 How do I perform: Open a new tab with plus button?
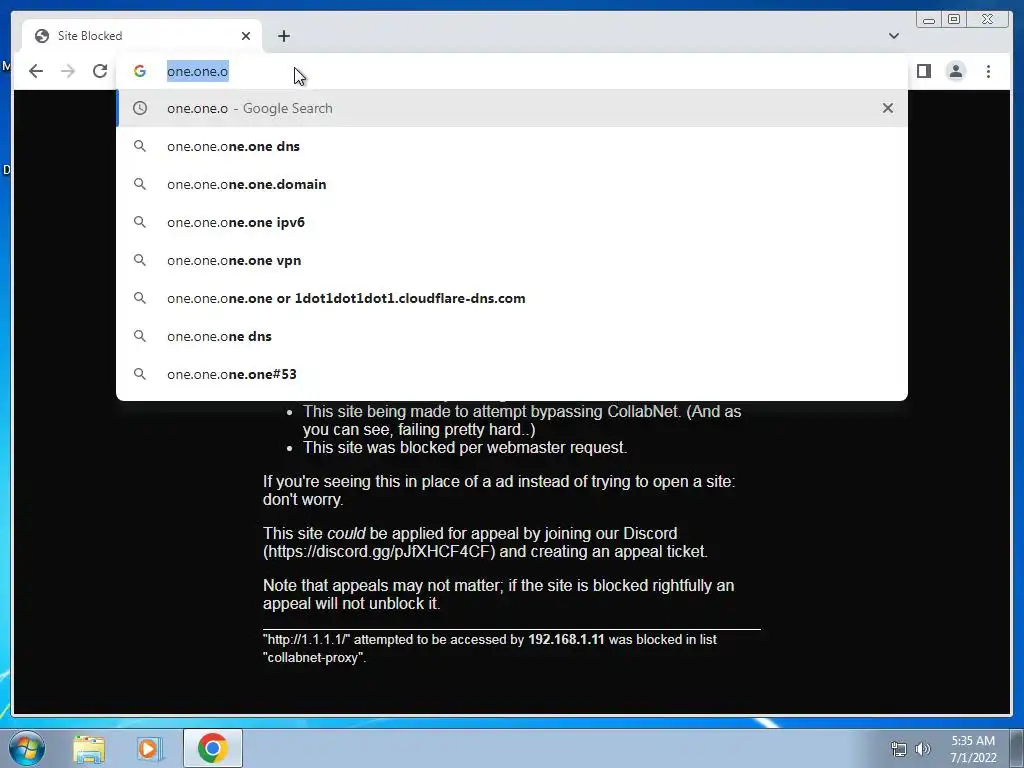tap(283, 36)
